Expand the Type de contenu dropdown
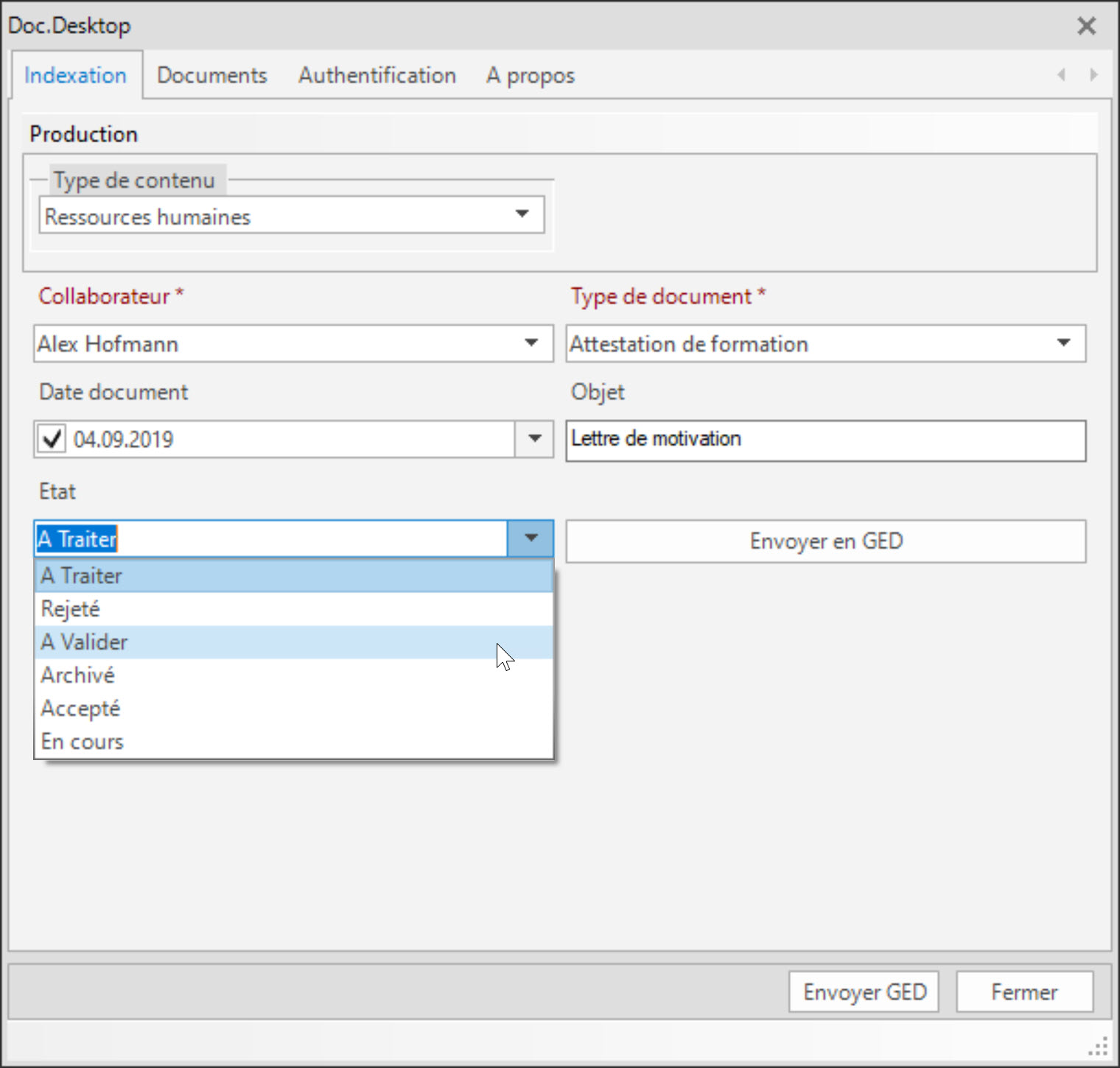The height and width of the screenshot is (1068, 1120). [x=522, y=214]
